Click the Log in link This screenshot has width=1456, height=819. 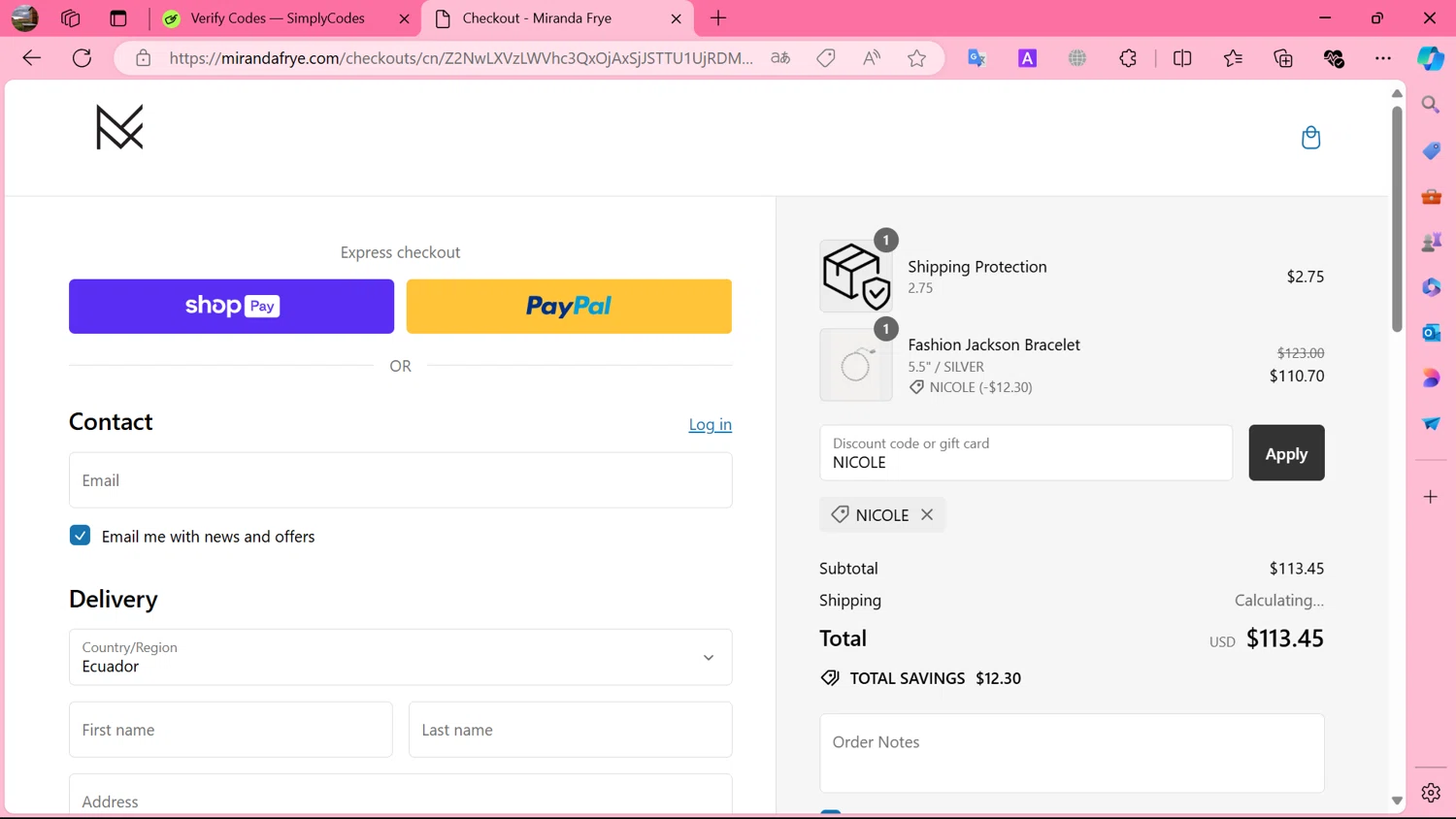tap(711, 424)
